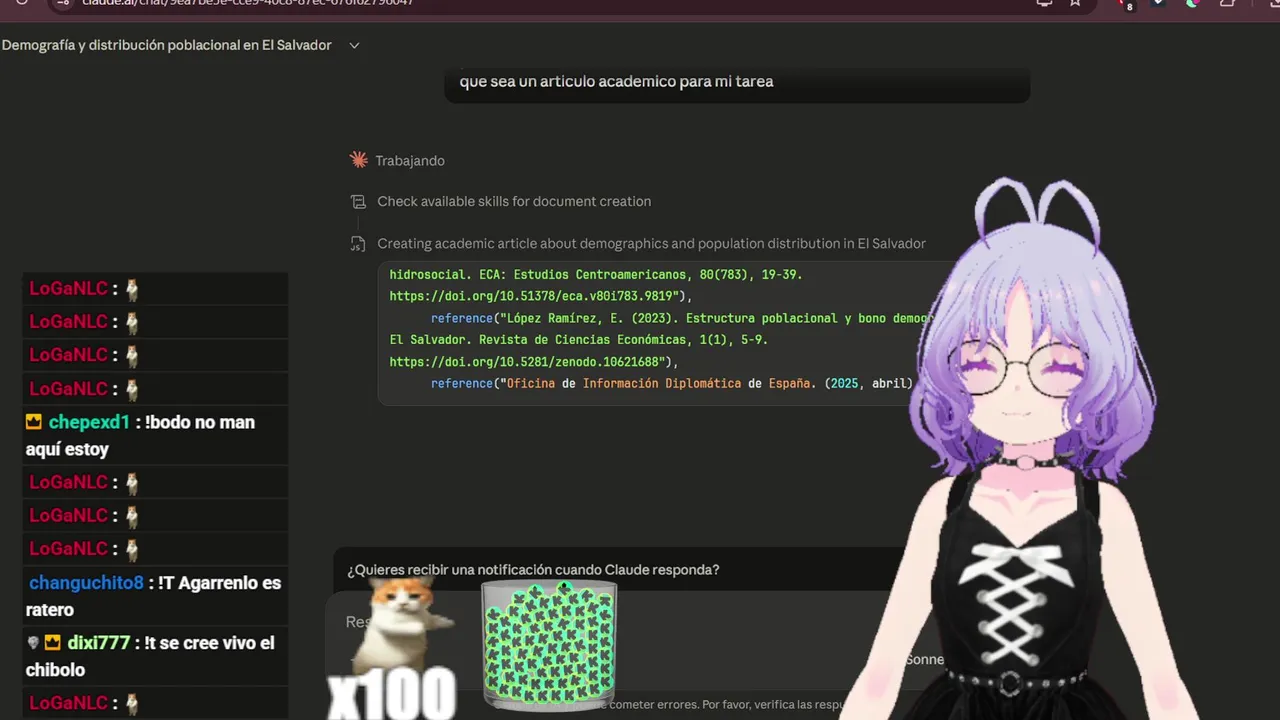Click the Trabajando status label
This screenshot has height=720, width=1280.
410,161
